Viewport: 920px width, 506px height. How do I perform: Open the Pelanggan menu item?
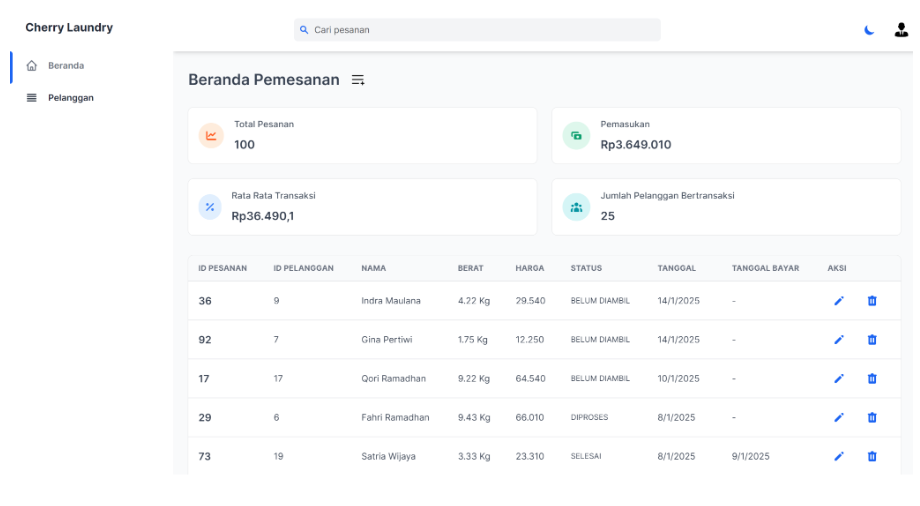[x=70, y=98]
